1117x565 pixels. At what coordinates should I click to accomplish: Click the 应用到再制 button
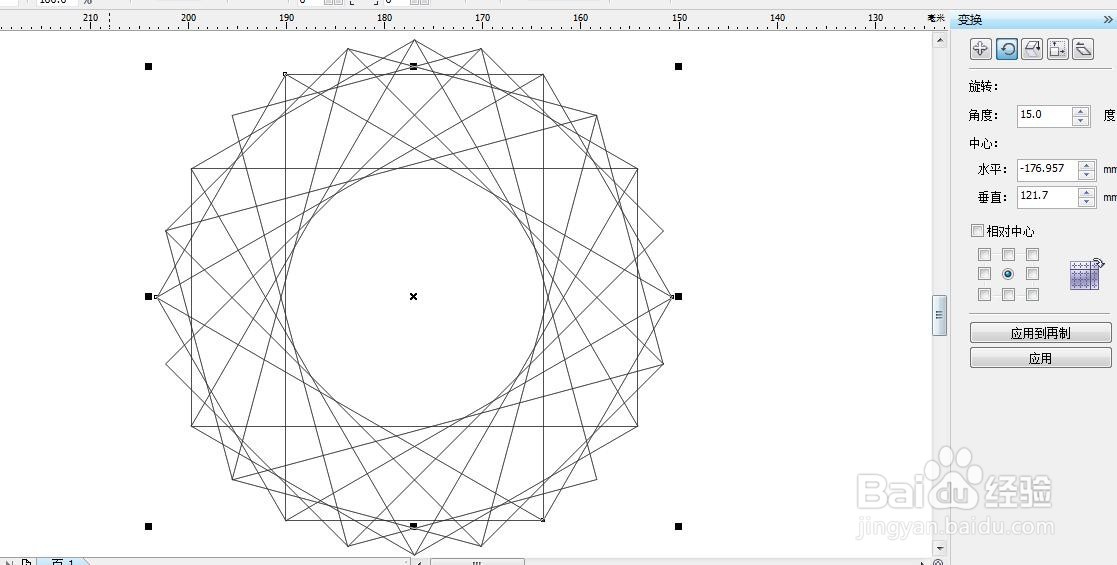[1040, 333]
